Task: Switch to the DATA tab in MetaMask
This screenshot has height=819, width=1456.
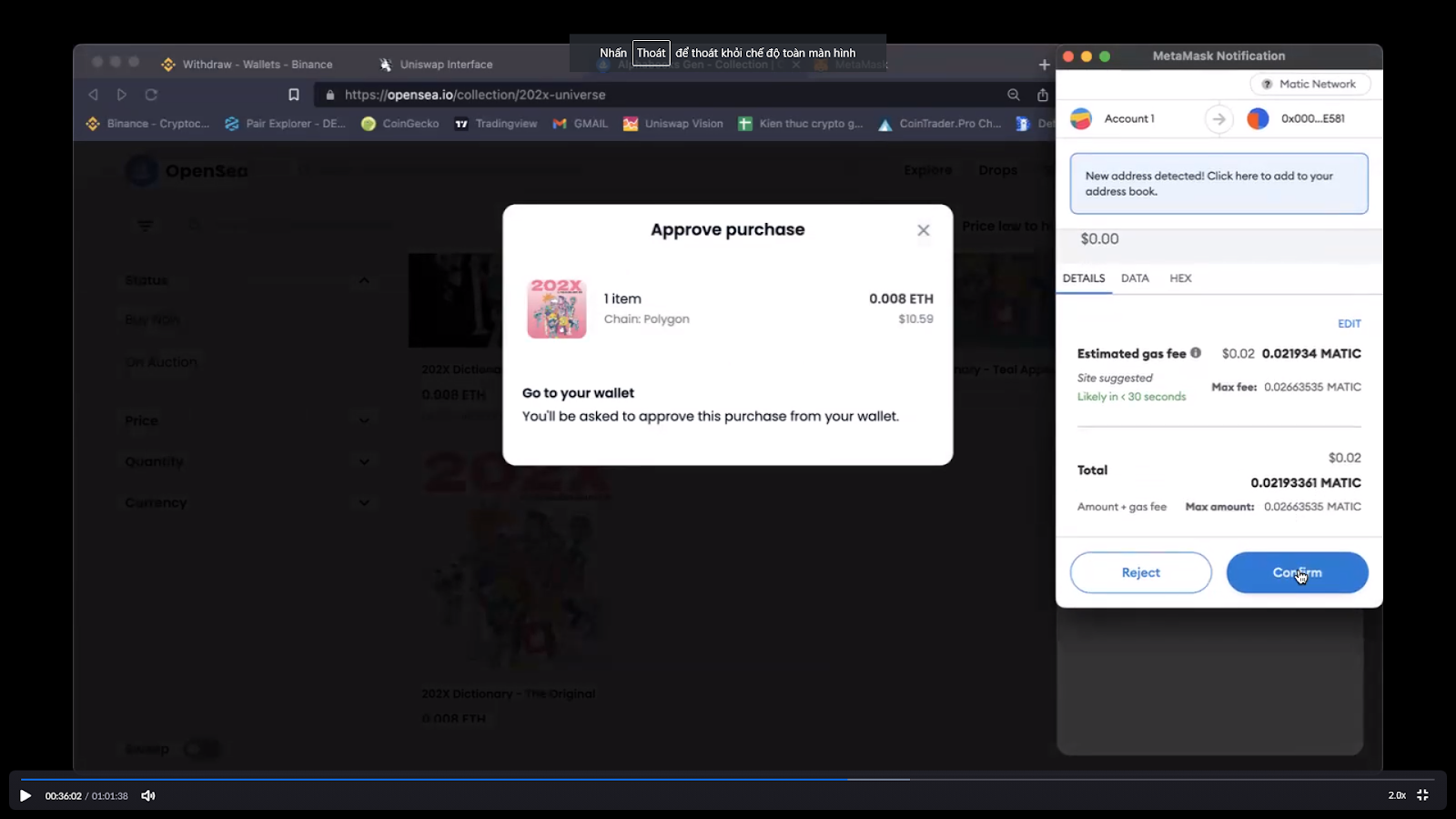Action: (x=1135, y=278)
